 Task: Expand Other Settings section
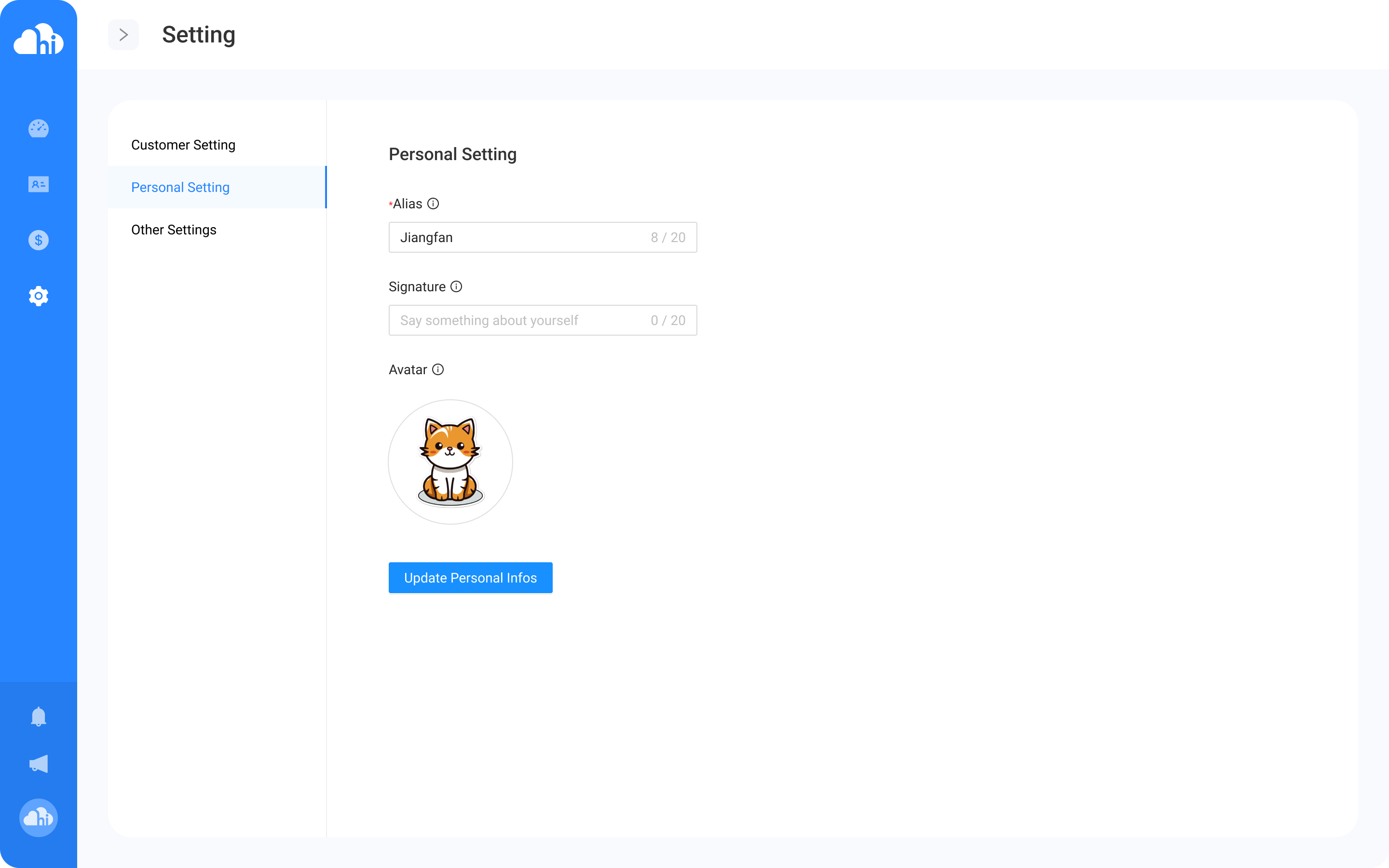tap(173, 229)
